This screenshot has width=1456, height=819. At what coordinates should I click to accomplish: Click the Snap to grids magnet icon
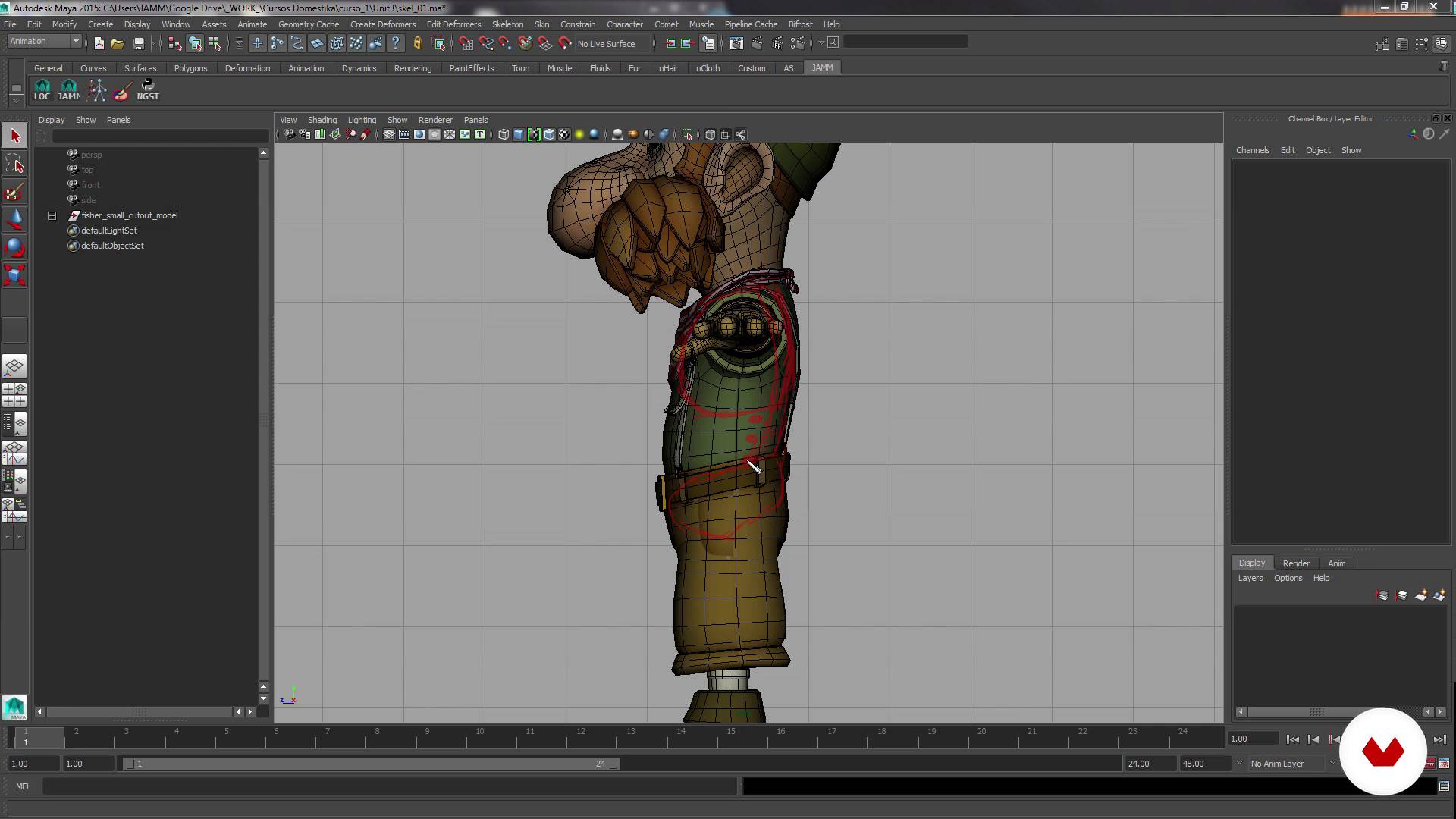pos(466,43)
